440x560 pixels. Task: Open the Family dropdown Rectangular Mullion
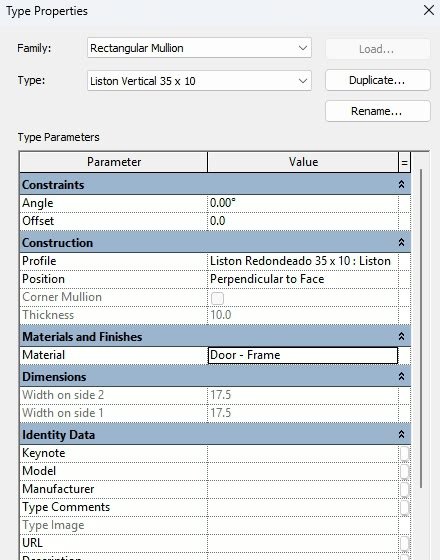(199, 48)
